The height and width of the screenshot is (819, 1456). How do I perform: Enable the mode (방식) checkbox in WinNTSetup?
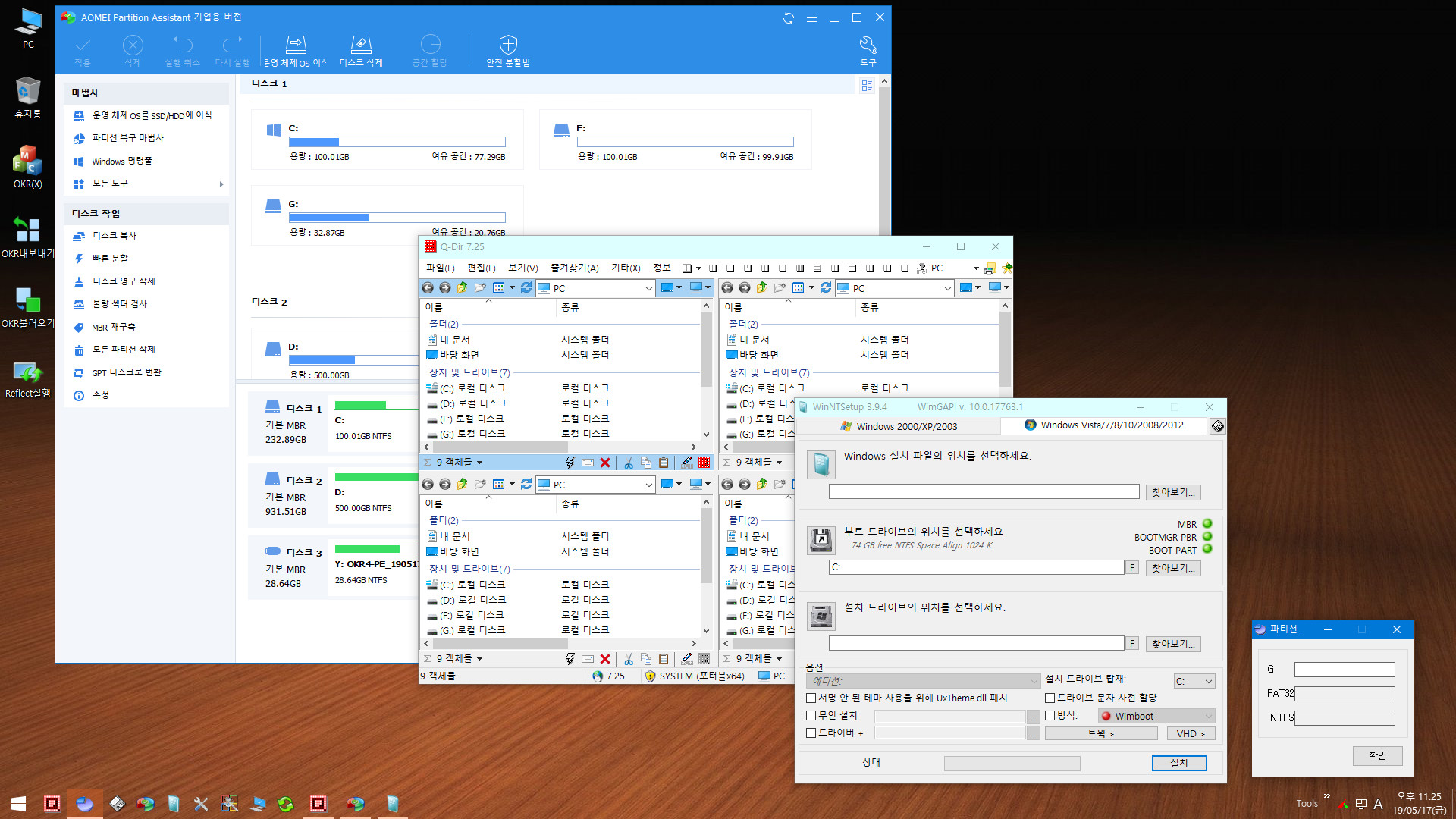(1050, 716)
